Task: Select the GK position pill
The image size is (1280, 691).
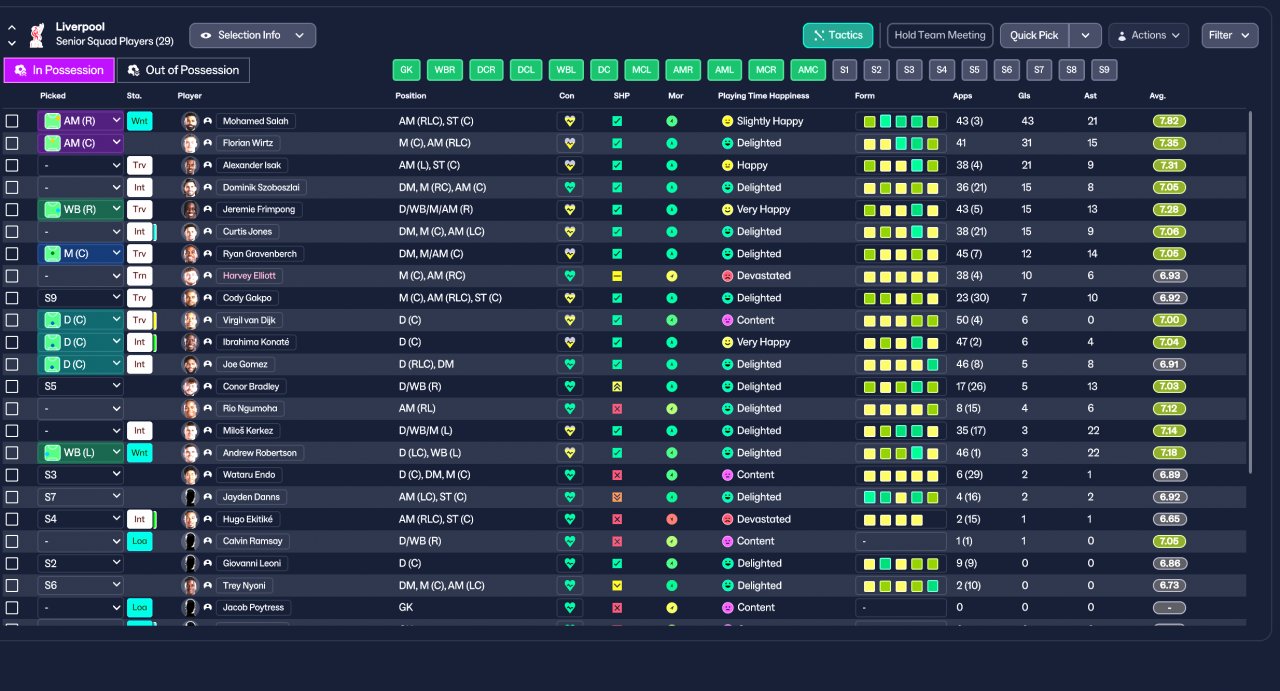Action: [x=405, y=70]
